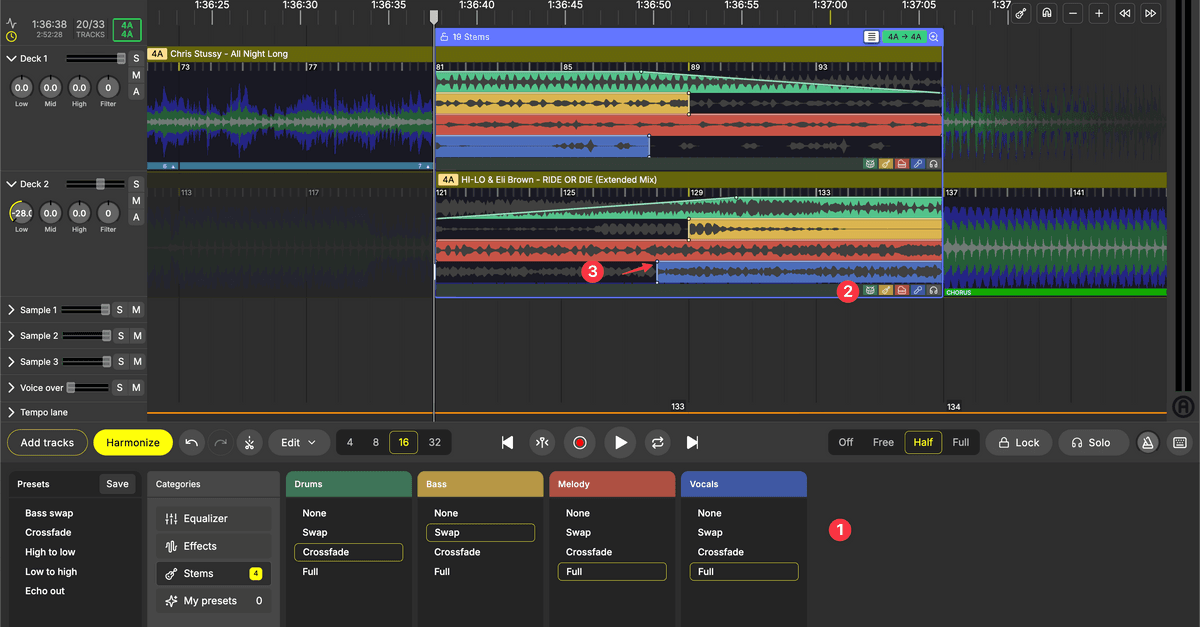Mute Deck 1 with M button

[136, 76]
